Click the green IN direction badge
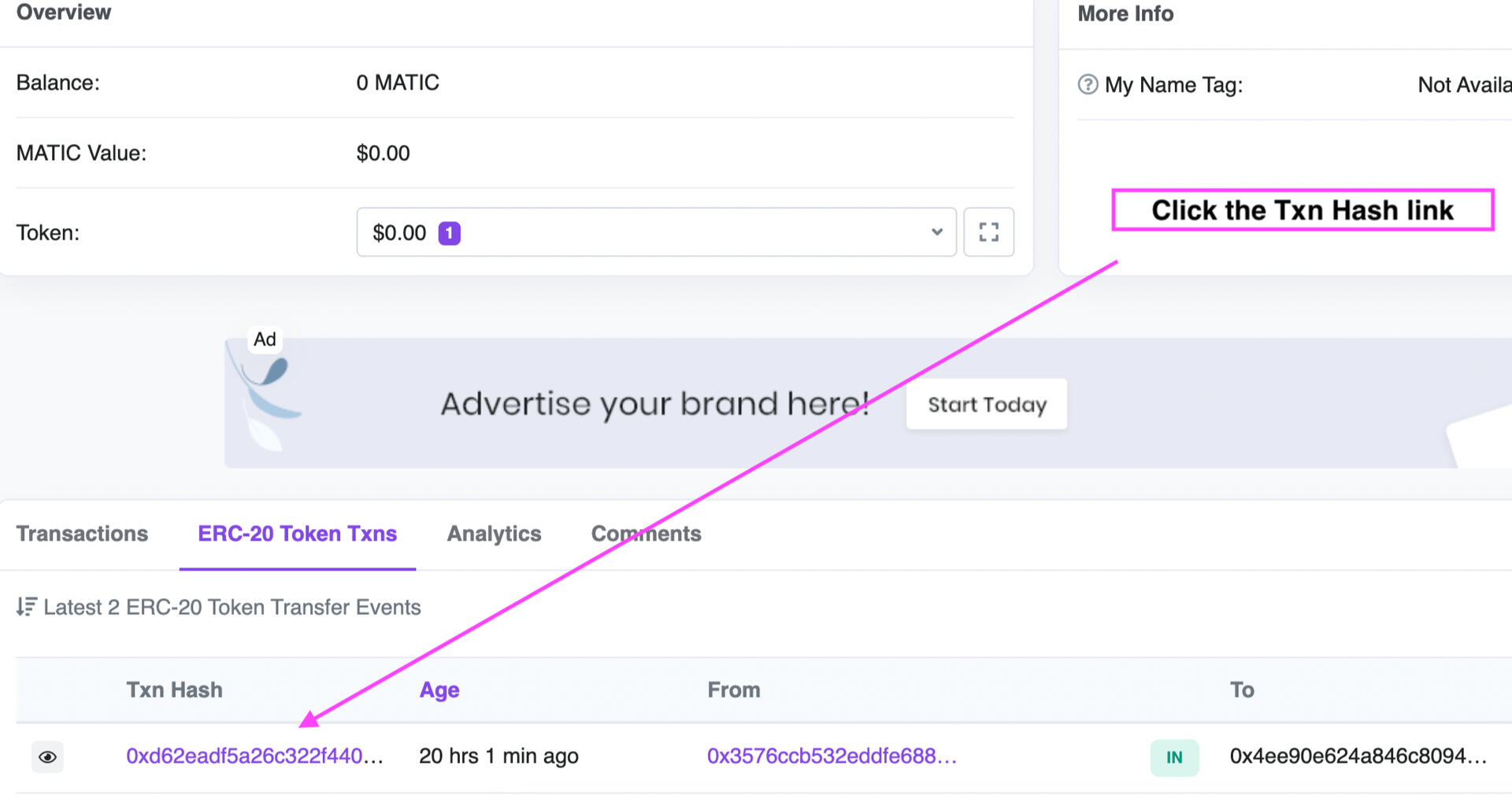This screenshot has width=1512, height=795. pyautogui.click(x=1173, y=757)
